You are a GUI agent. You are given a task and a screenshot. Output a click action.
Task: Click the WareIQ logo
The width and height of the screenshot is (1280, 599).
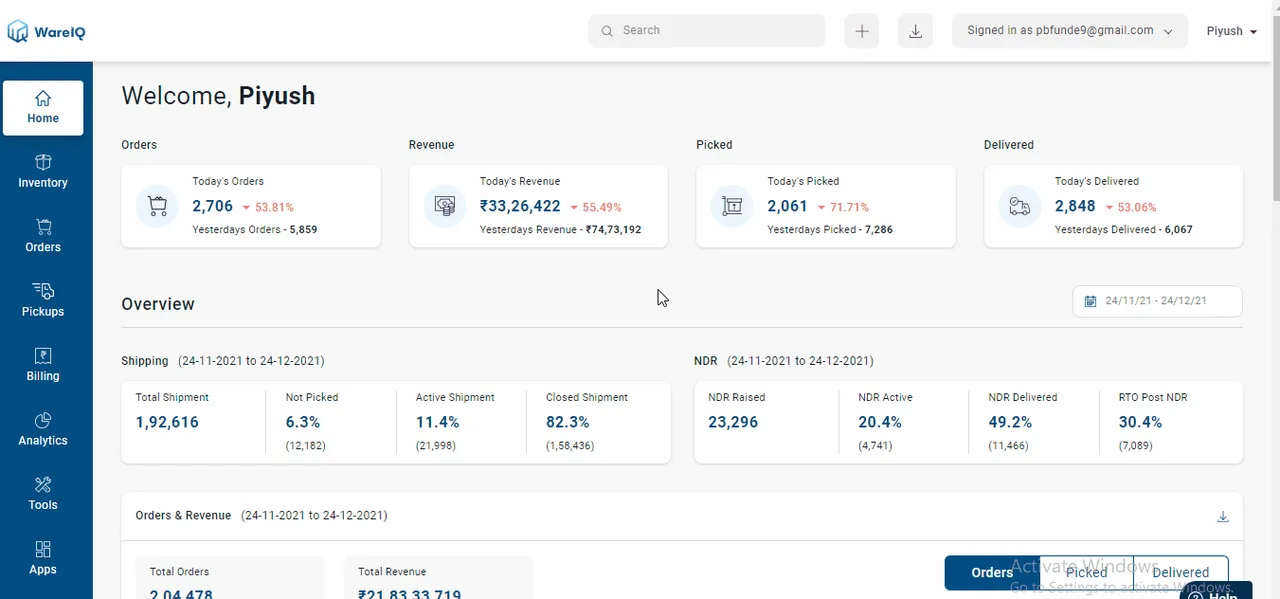pos(46,32)
